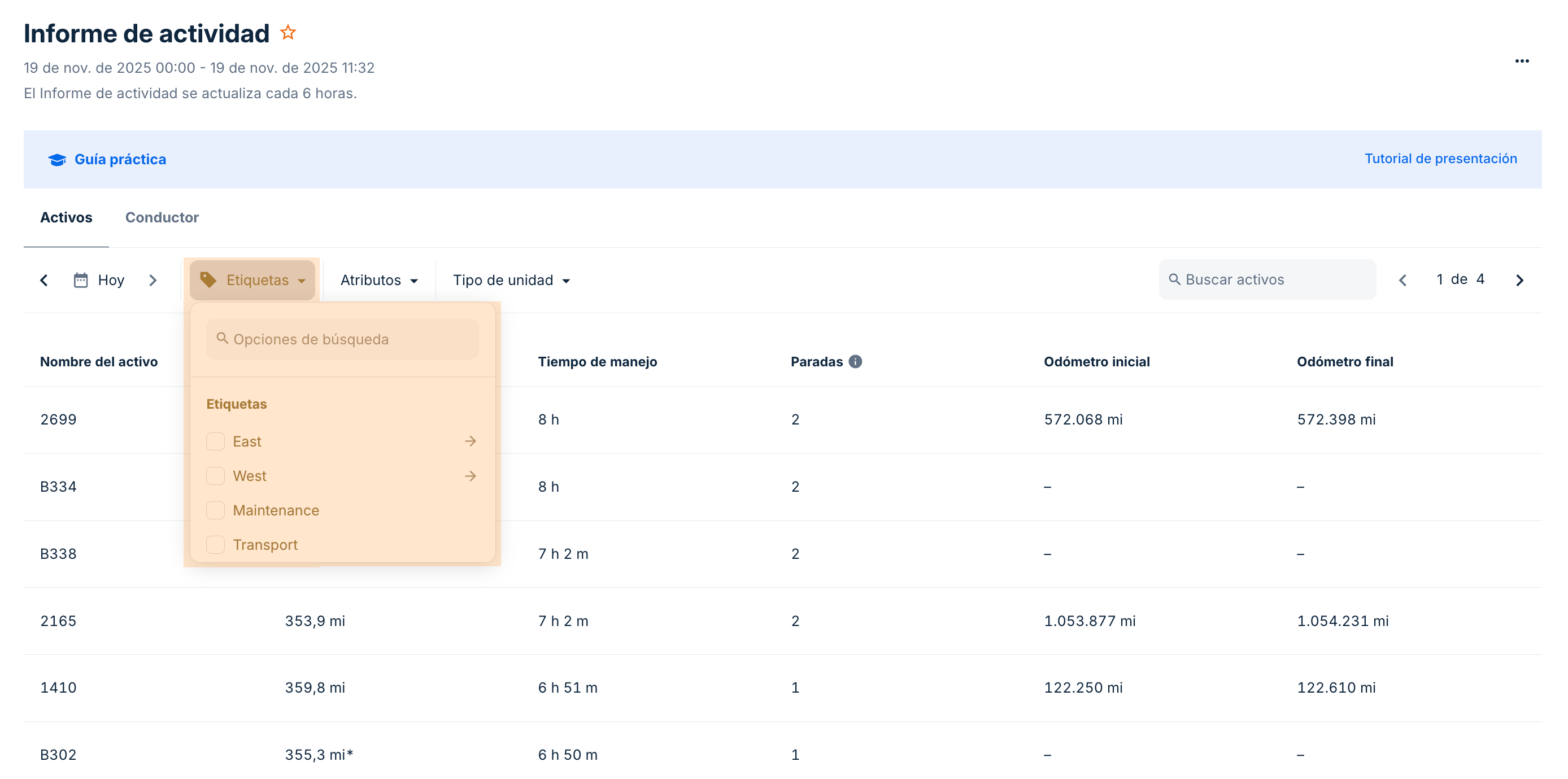The image size is (1568, 779).
Task: Collapse the Etiquetas dropdown filter
Action: [252, 281]
